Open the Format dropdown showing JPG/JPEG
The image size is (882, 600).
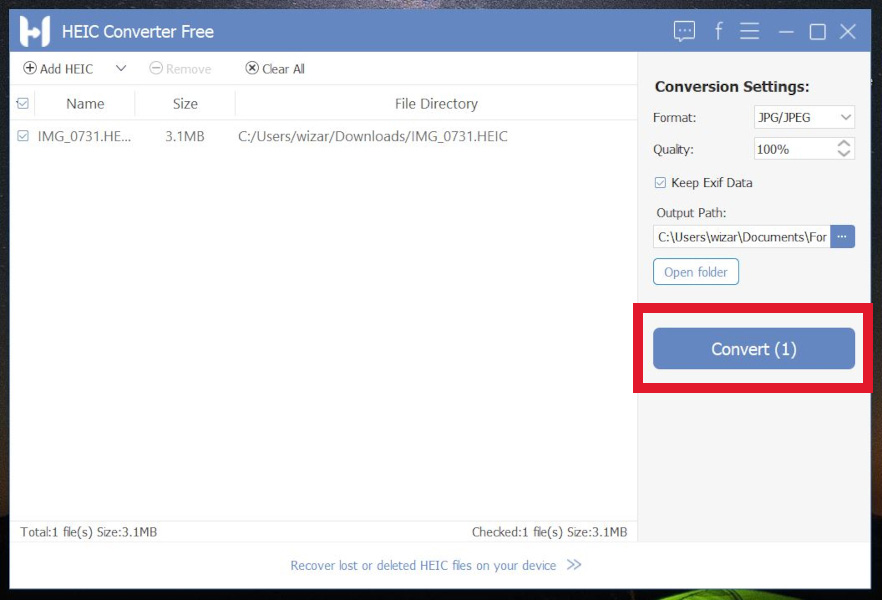click(804, 116)
